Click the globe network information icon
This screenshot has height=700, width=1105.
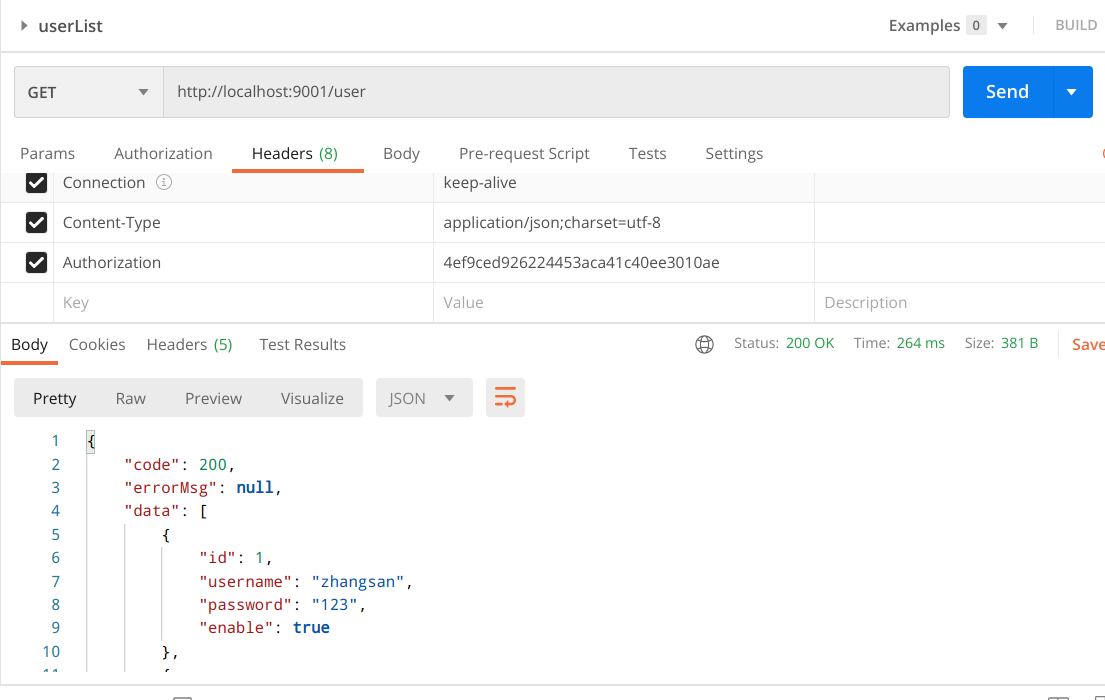click(x=704, y=344)
